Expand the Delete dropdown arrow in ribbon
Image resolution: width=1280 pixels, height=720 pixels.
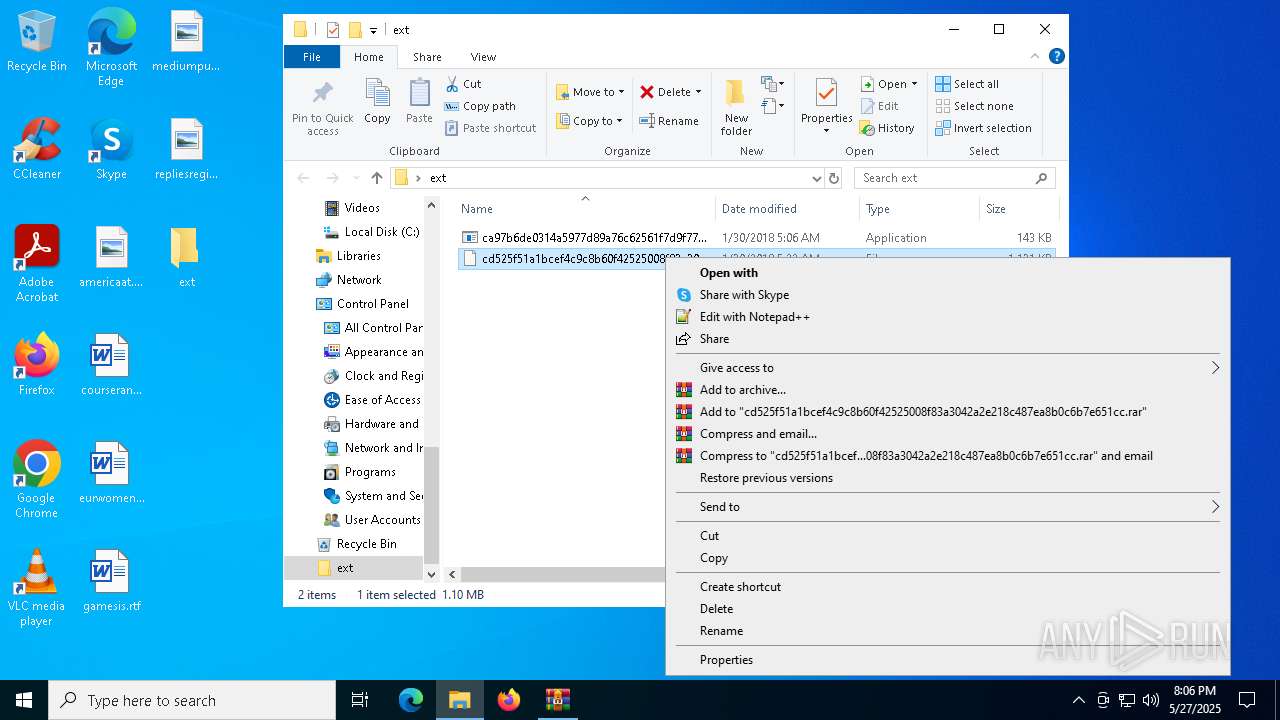(698, 92)
